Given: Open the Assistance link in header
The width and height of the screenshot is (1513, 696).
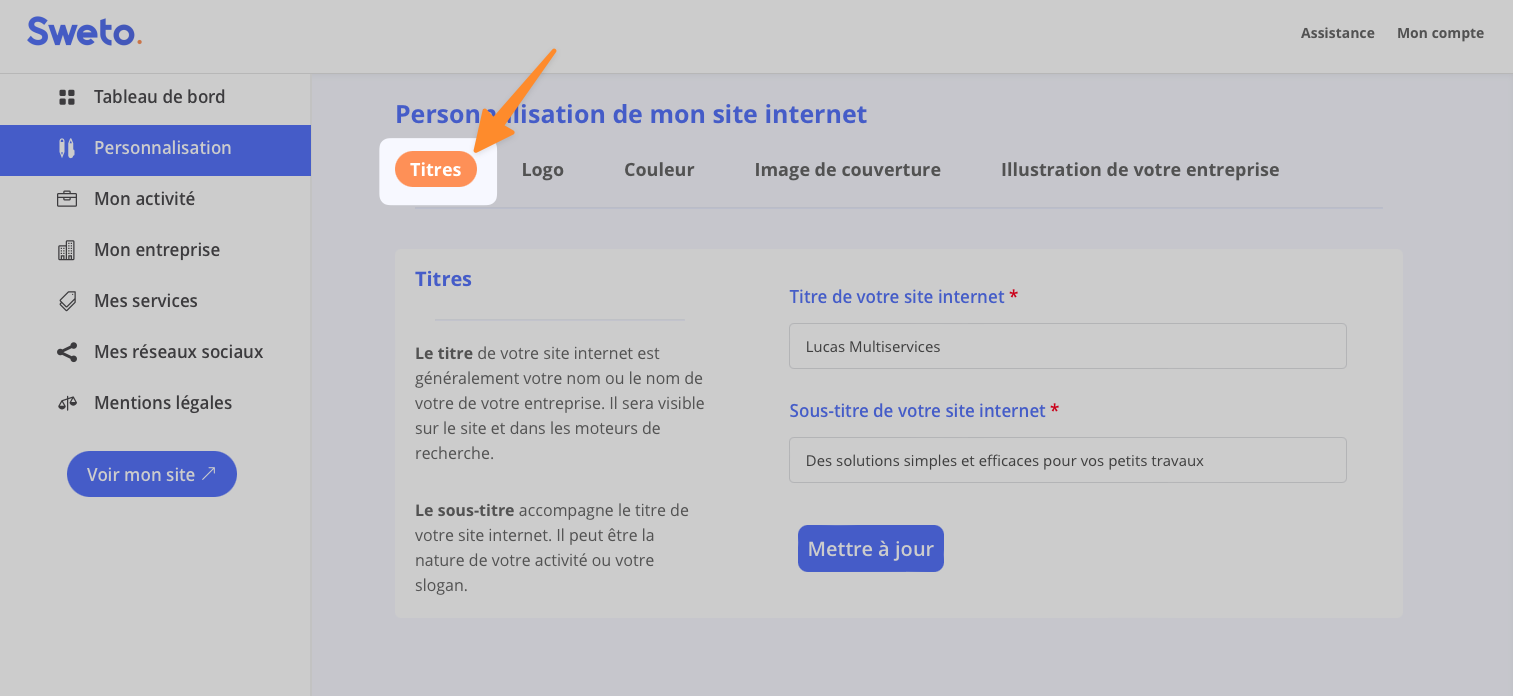Looking at the screenshot, I should tap(1337, 33).
